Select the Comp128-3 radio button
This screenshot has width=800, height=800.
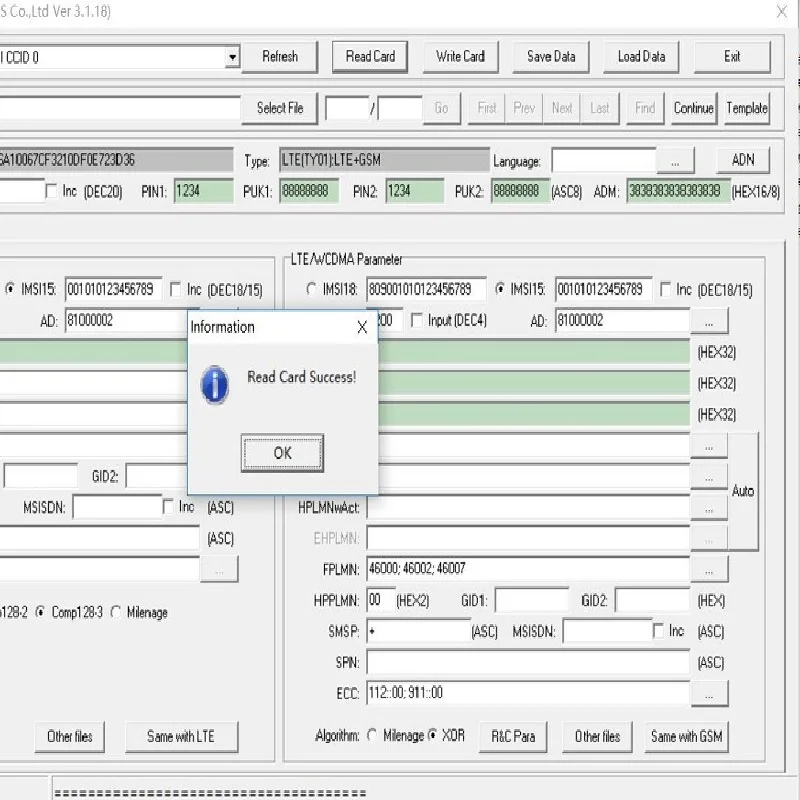click(40, 612)
